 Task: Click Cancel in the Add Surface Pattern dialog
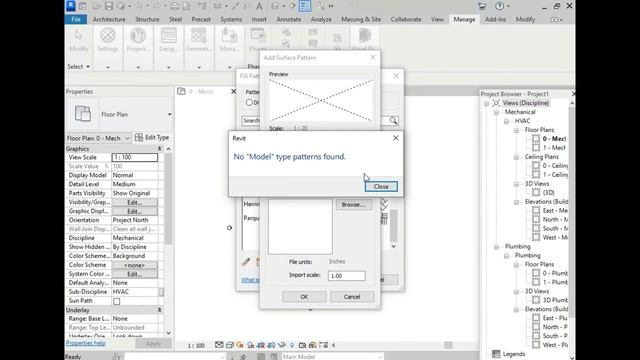(352, 297)
